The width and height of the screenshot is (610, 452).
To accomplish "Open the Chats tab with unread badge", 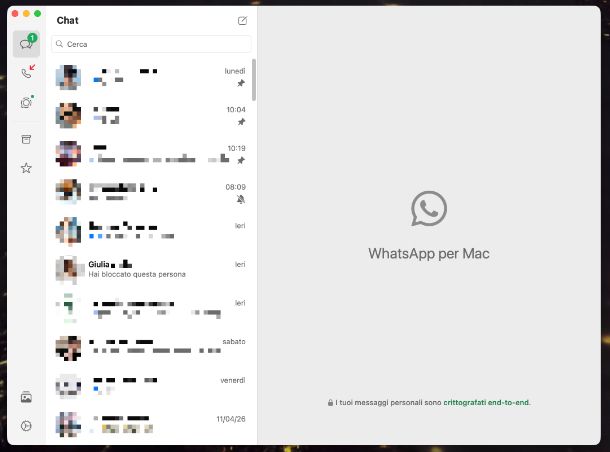I will [x=26, y=44].
